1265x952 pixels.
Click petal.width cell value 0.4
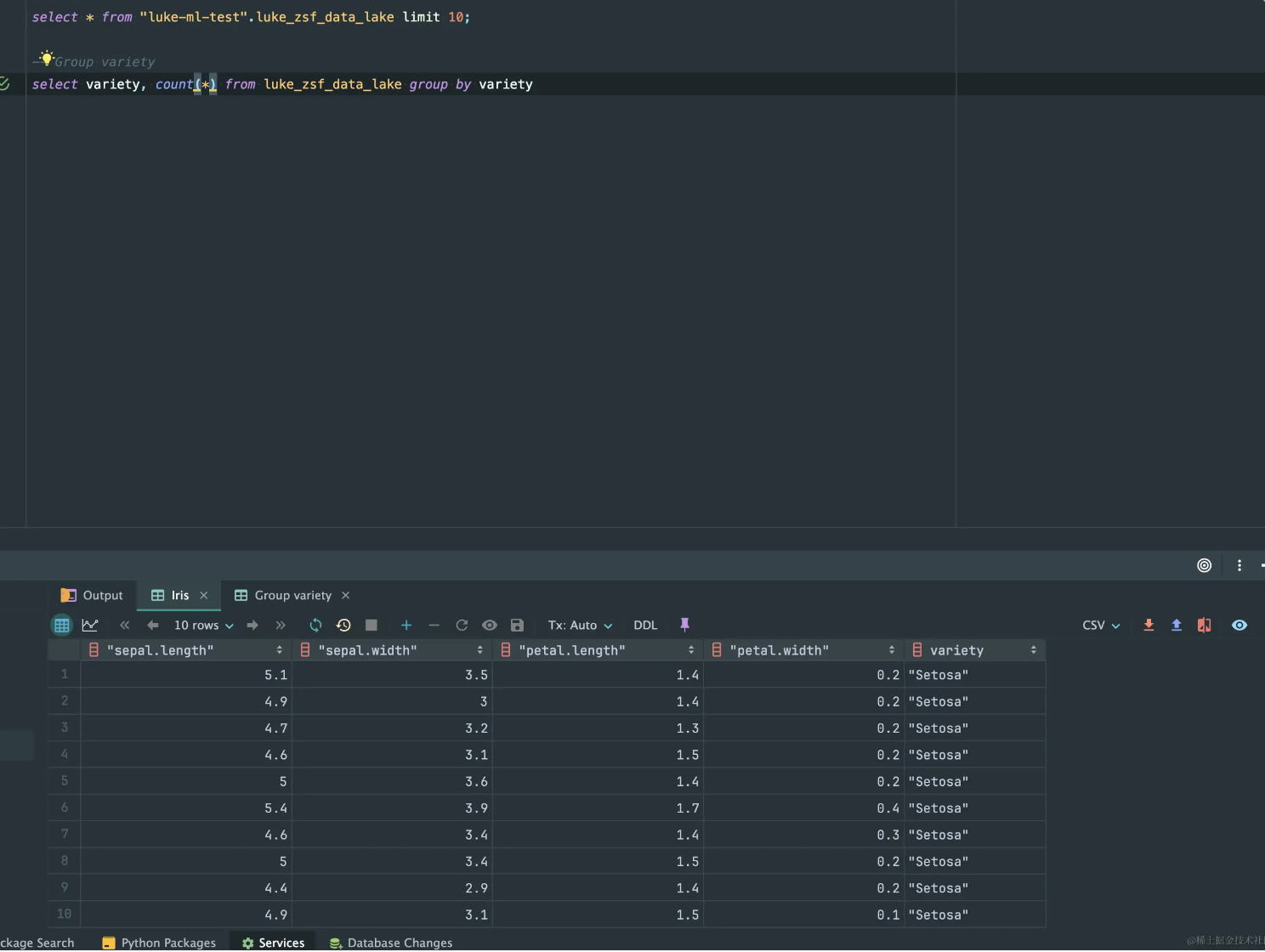coord(804,808)
